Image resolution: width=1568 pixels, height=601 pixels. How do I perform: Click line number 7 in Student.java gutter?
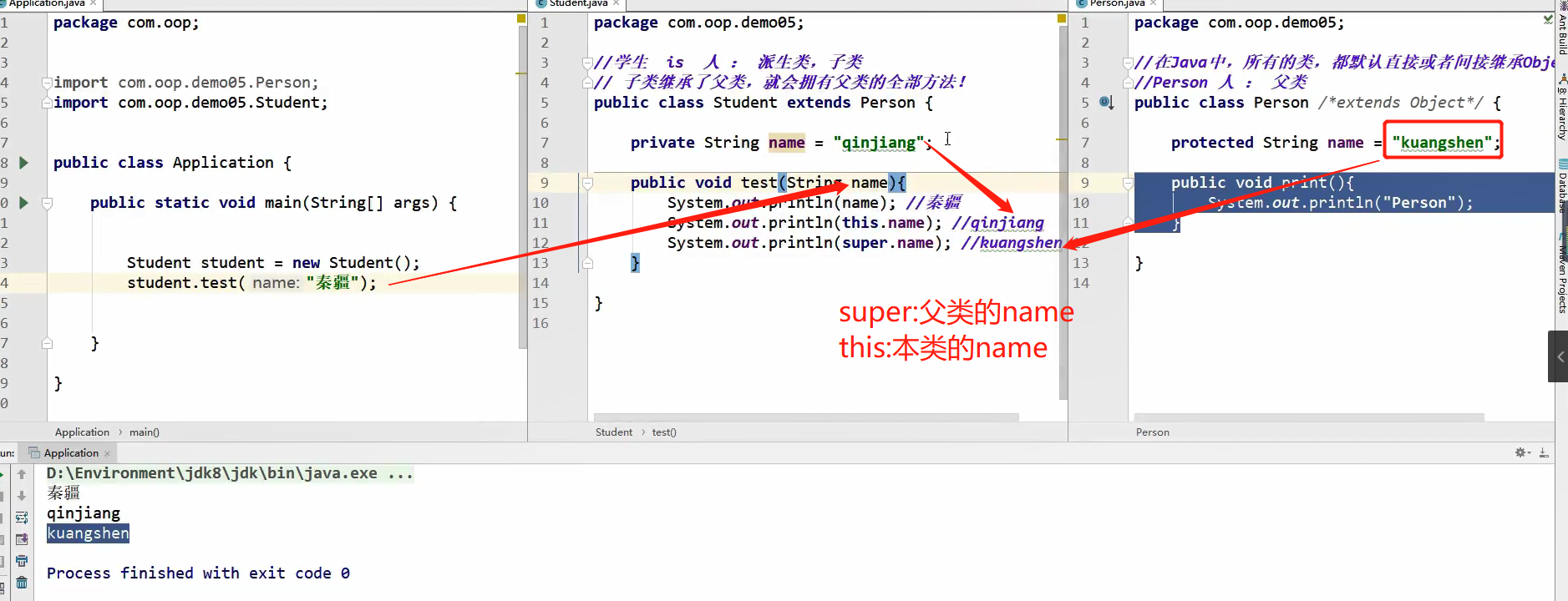coord(545,143)
